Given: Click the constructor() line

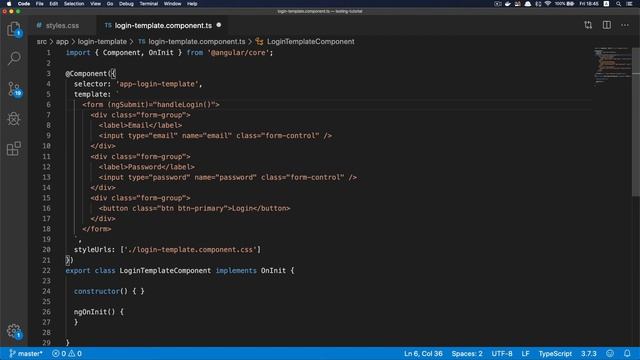Looking at the screenshot, I should (109, 291).
